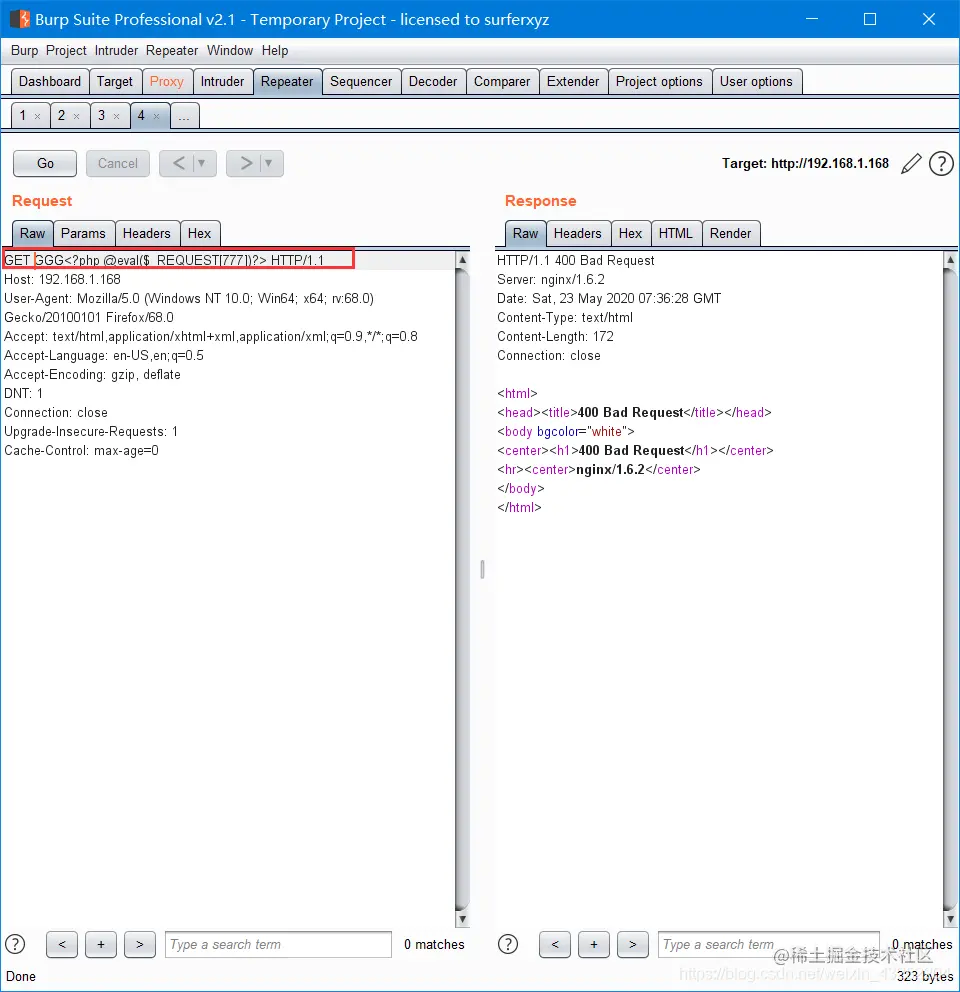
Task: Add new Repeater tab with ellipsis
Action: point(184,116)
